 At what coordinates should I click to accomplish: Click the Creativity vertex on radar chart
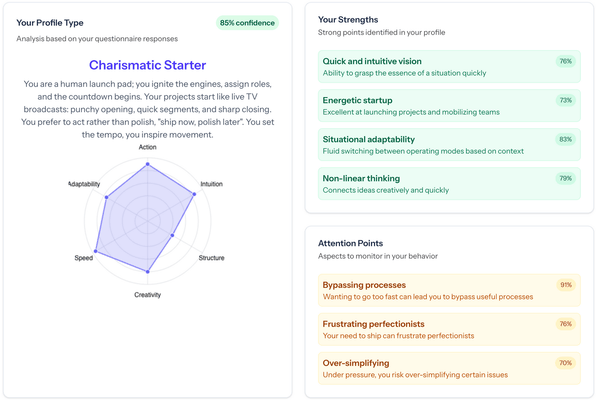(x=148, y=271)
